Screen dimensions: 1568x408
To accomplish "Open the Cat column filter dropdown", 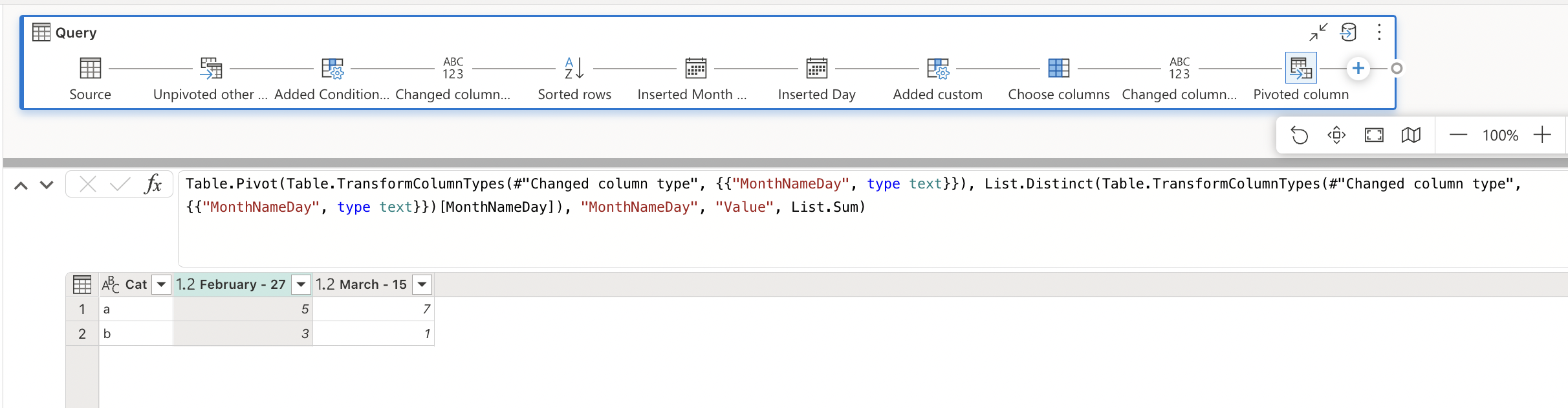I will (x=162, y=284).
